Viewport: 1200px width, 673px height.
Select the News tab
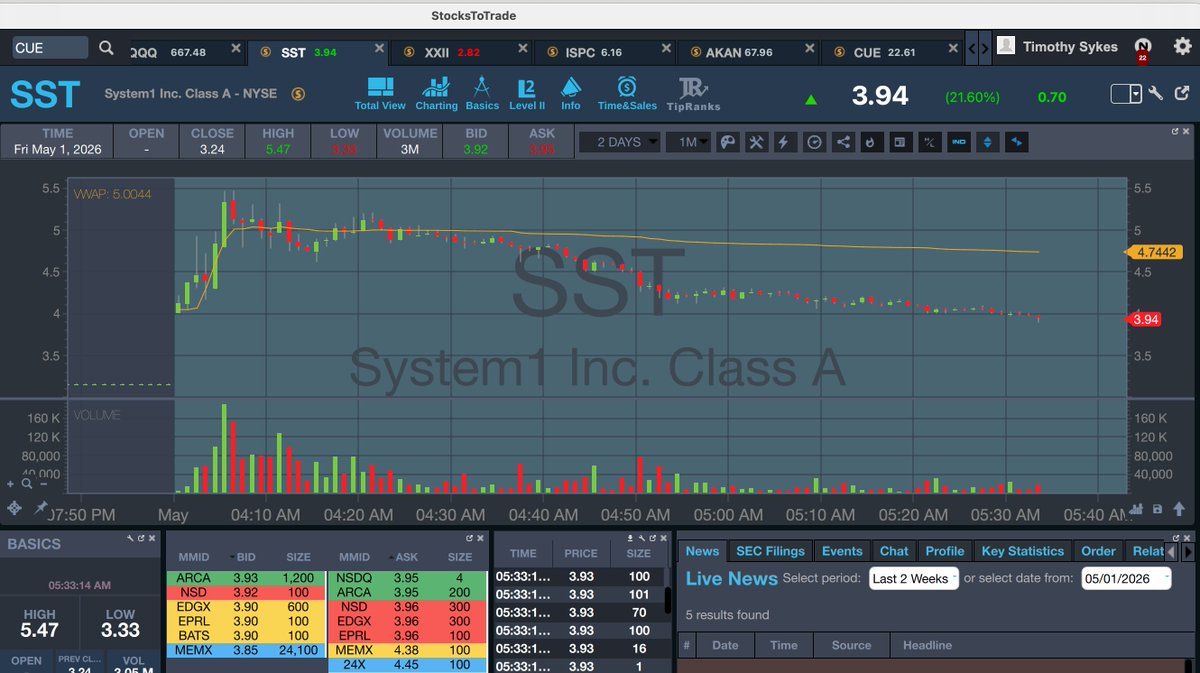702,551
